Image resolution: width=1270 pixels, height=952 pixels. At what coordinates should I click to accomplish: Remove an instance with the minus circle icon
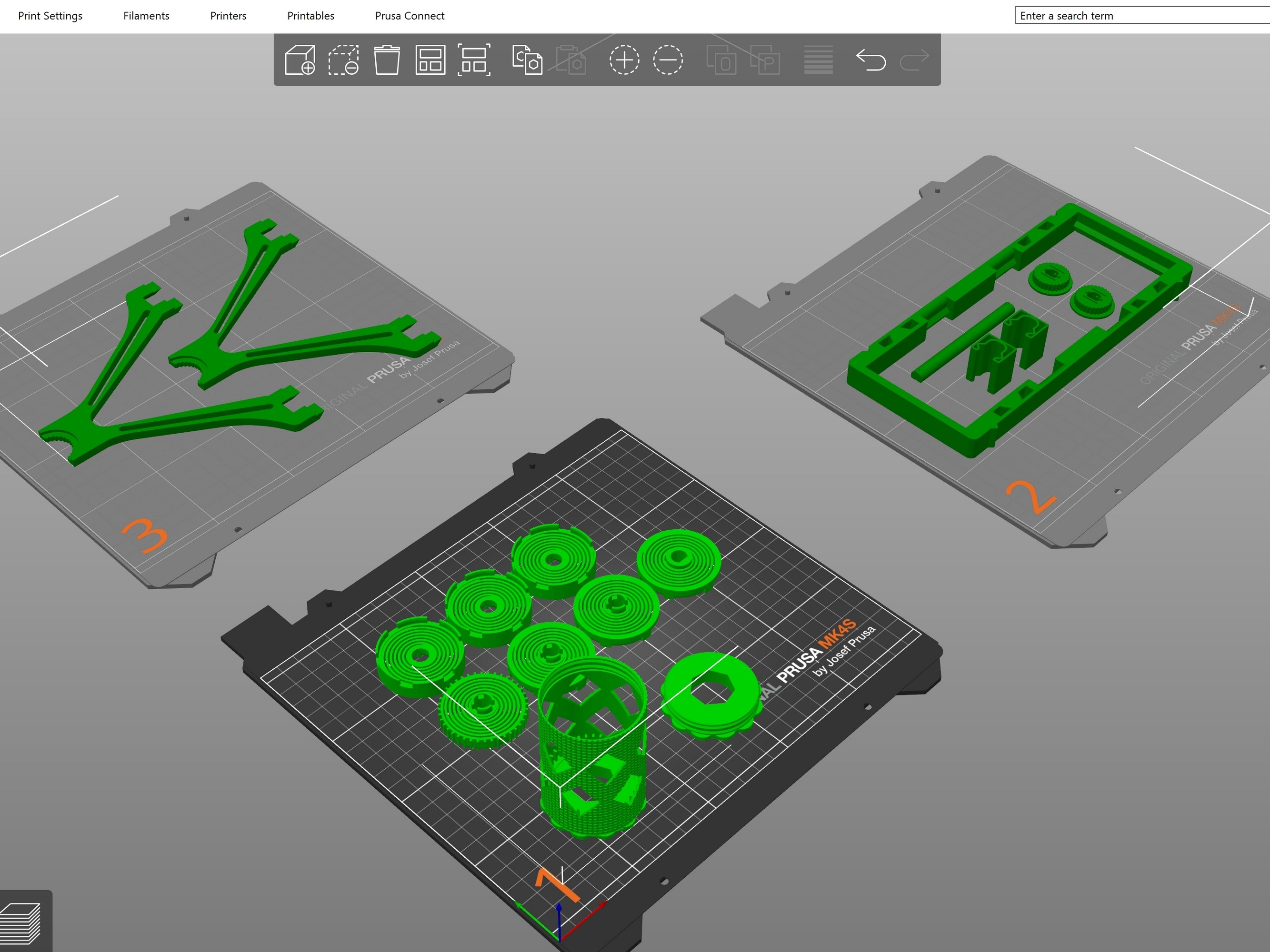point(668,59)
